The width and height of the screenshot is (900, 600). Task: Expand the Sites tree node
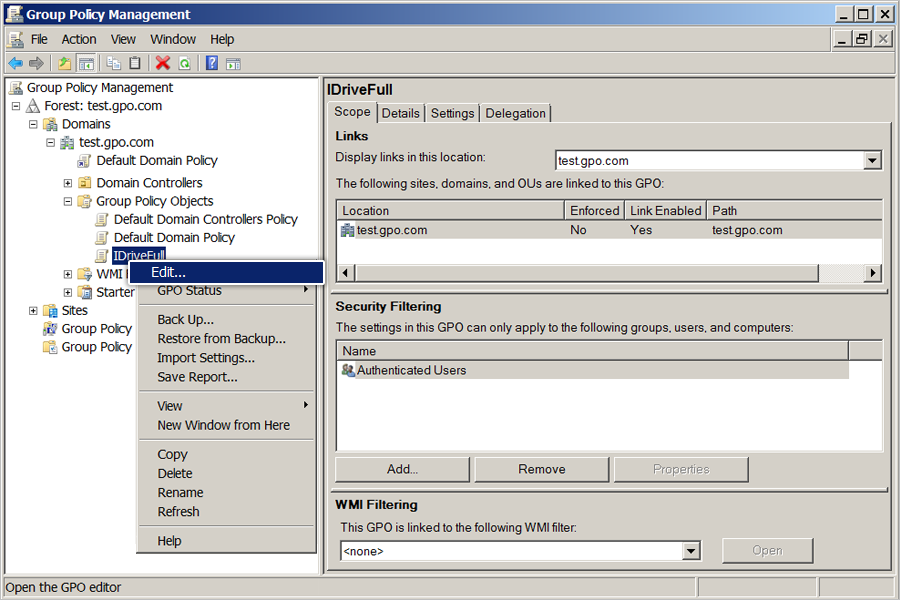(x=33, y=311)
